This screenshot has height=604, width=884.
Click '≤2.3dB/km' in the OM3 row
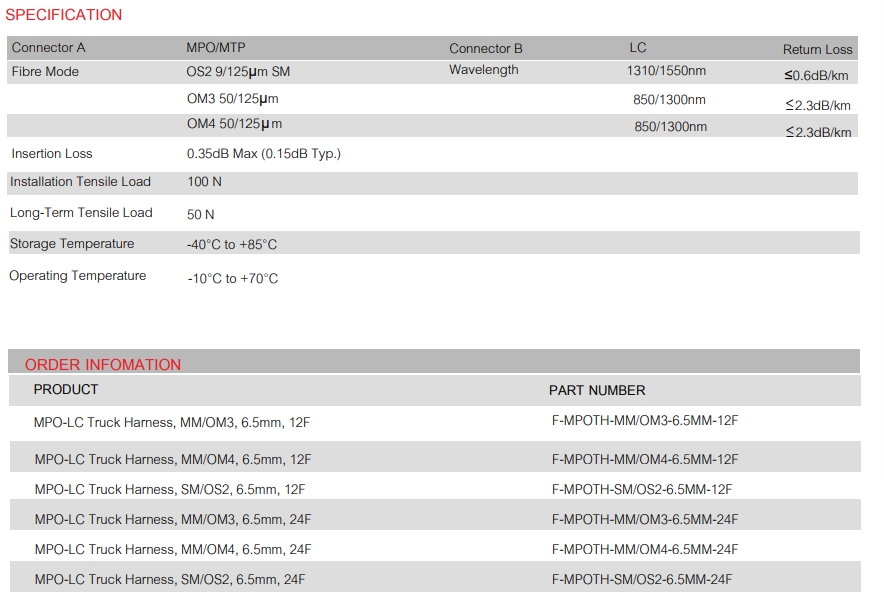817,105
